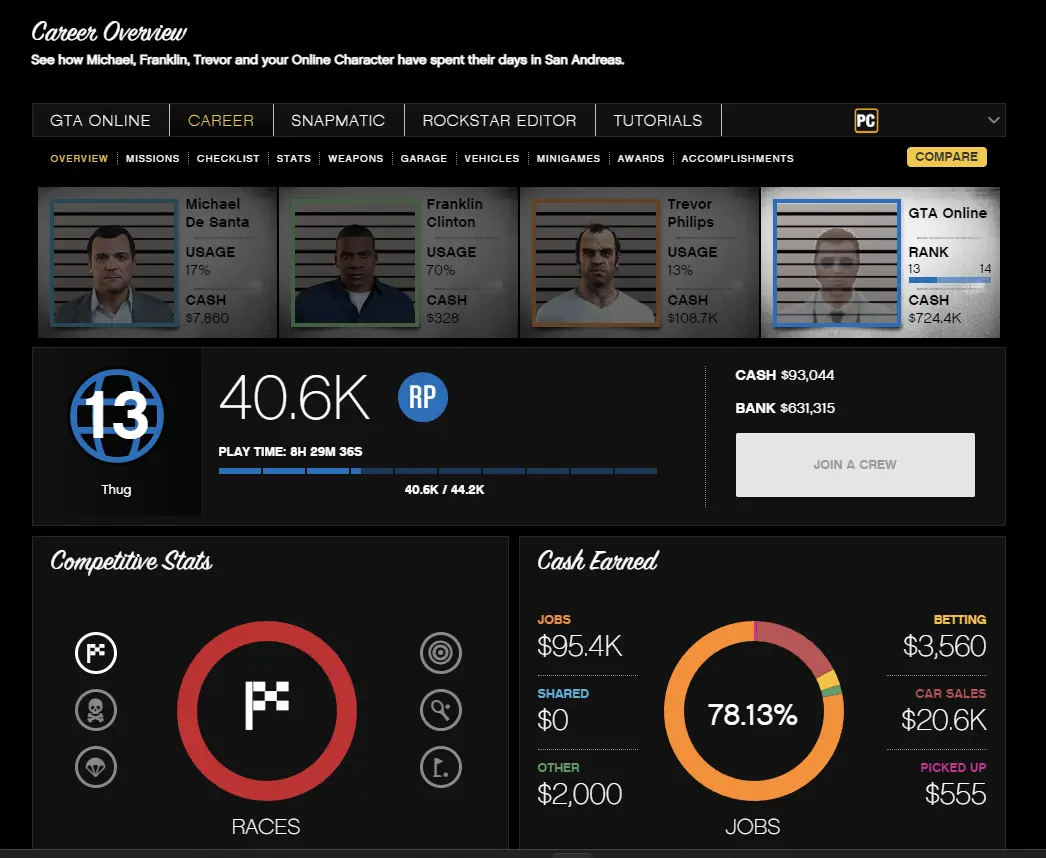Select the Tennis racket stat icon
The width and height of the screenshot is (1046, 858).
pyautogui.click(x=441, y=710)
